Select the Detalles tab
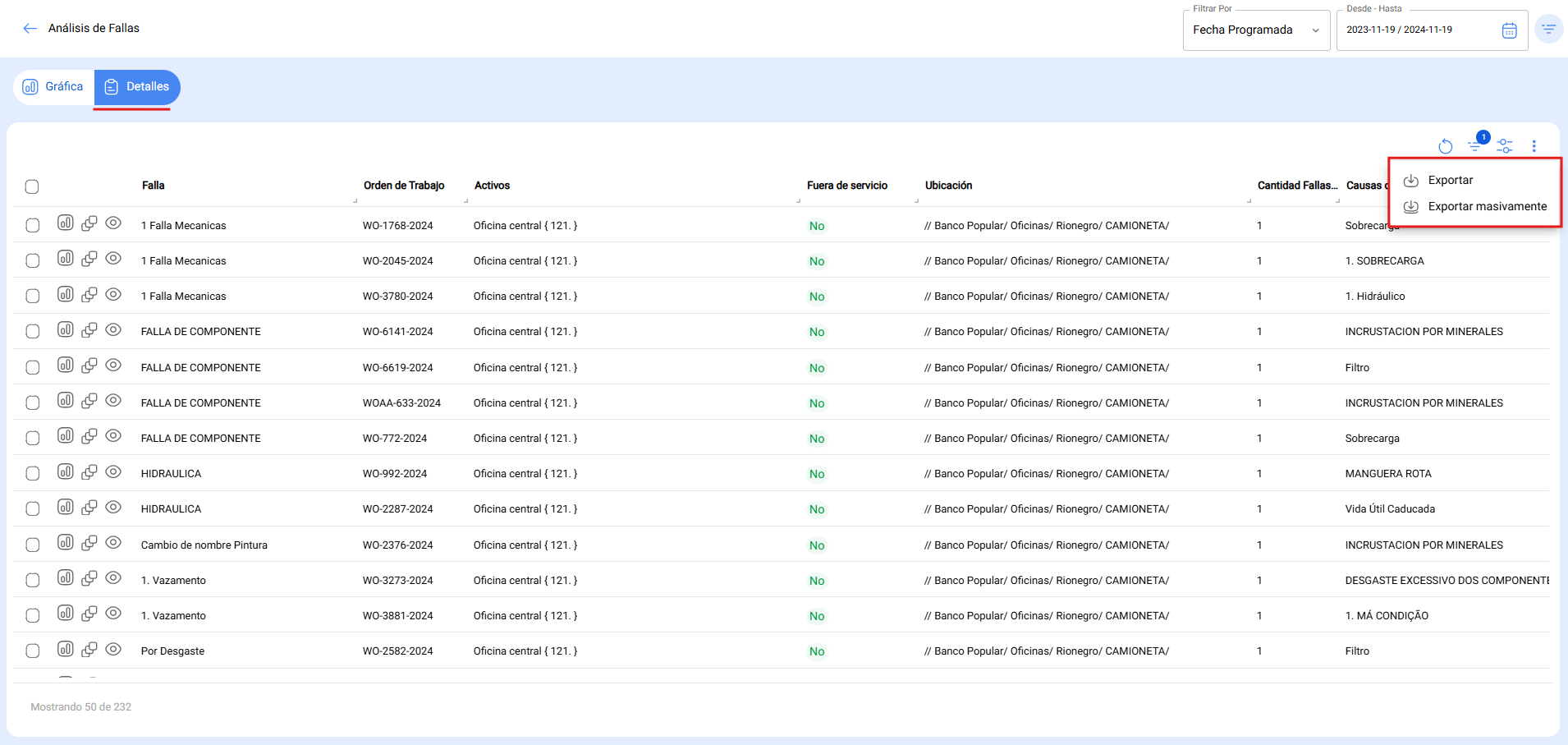 click(x=137, y=87)
